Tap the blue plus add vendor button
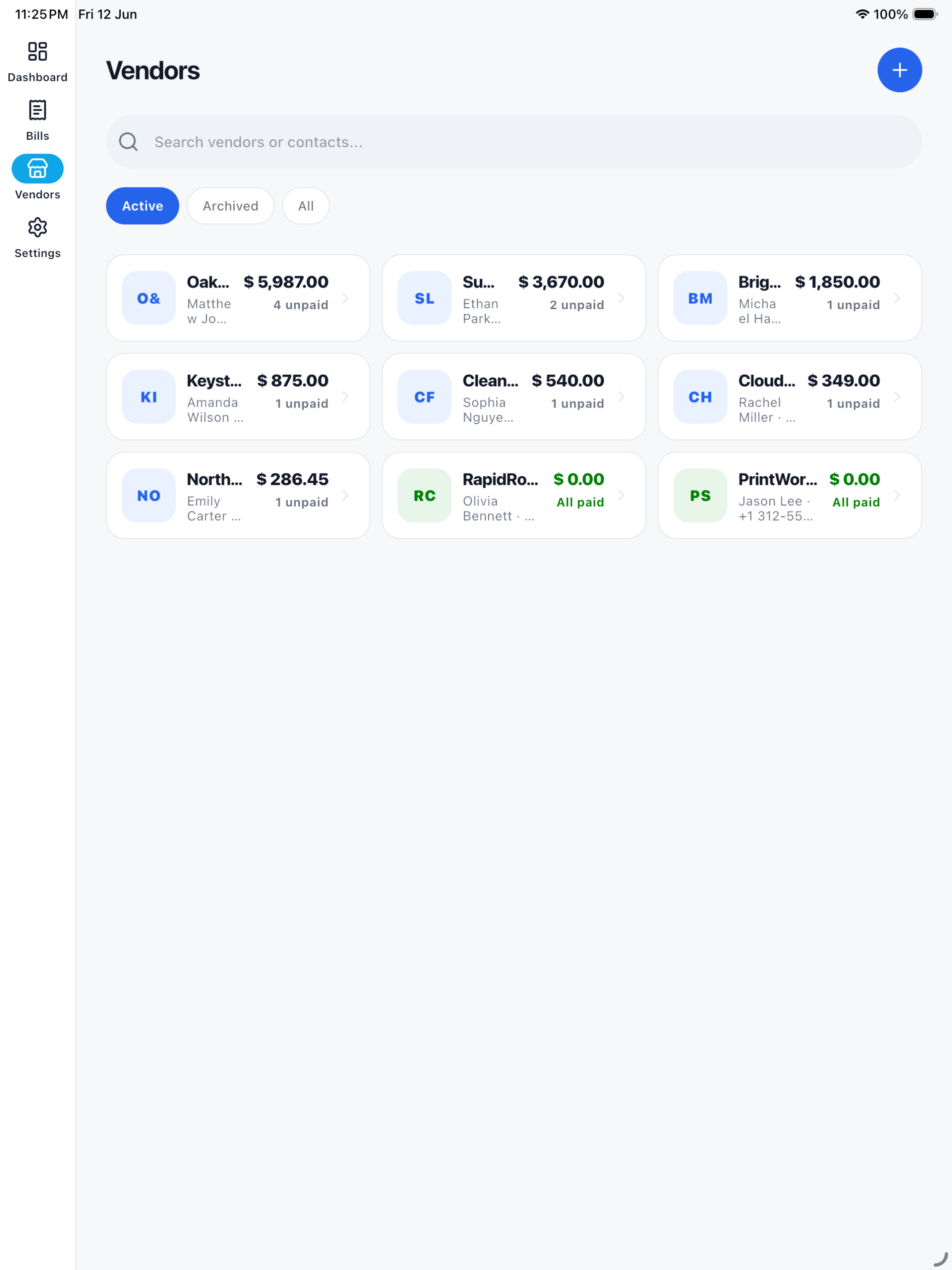 899,70
